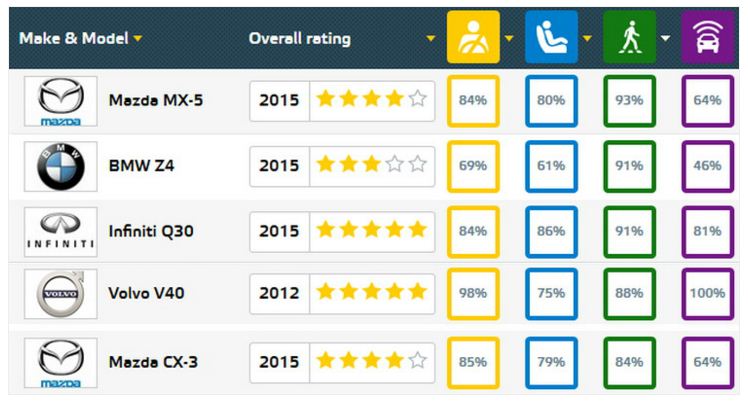Image resolution: width=748 pixels, height=401 pixels.
Task: Select the Make & Model column header
Action: (75, 39)
